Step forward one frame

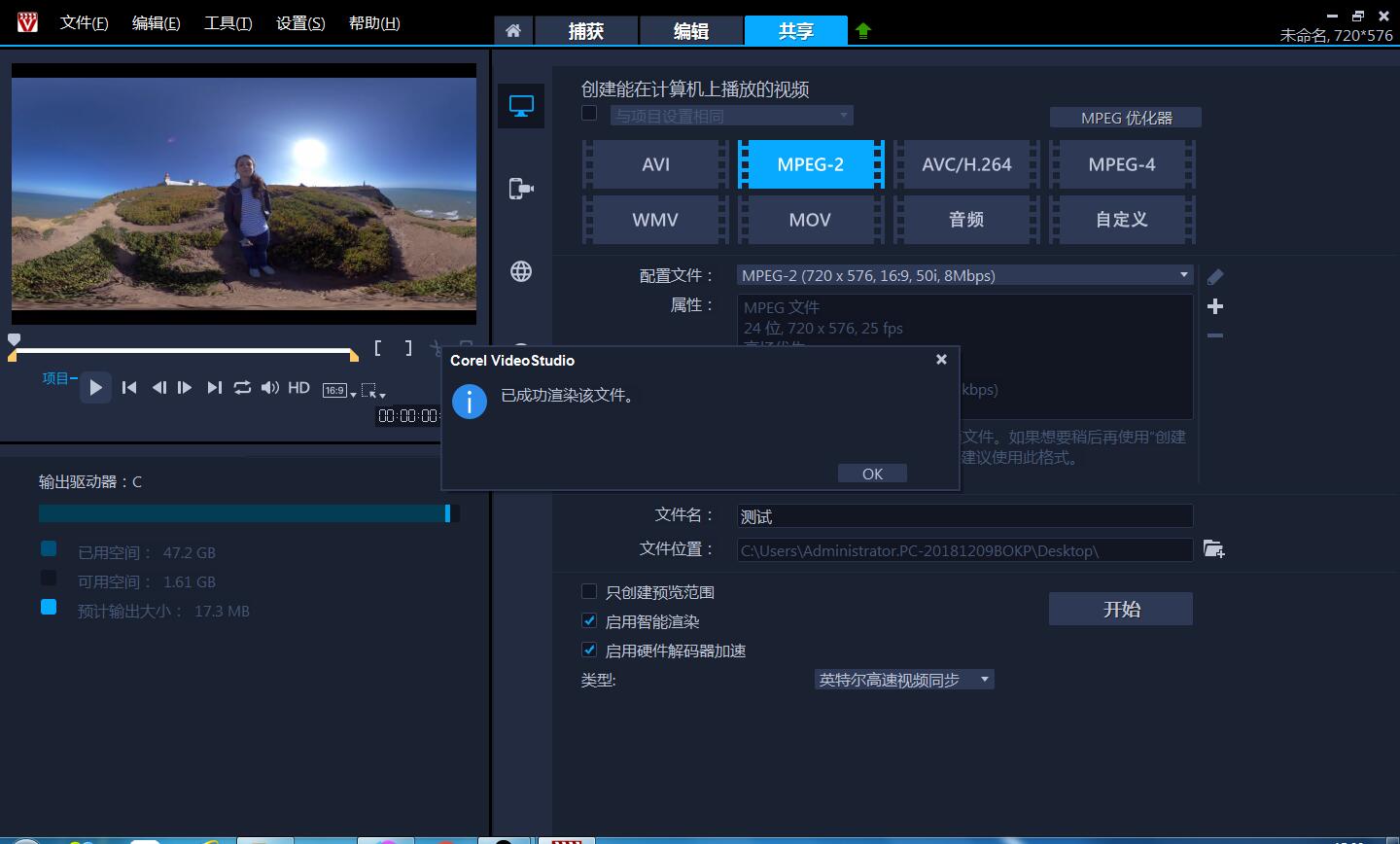[x=185, y=388]
